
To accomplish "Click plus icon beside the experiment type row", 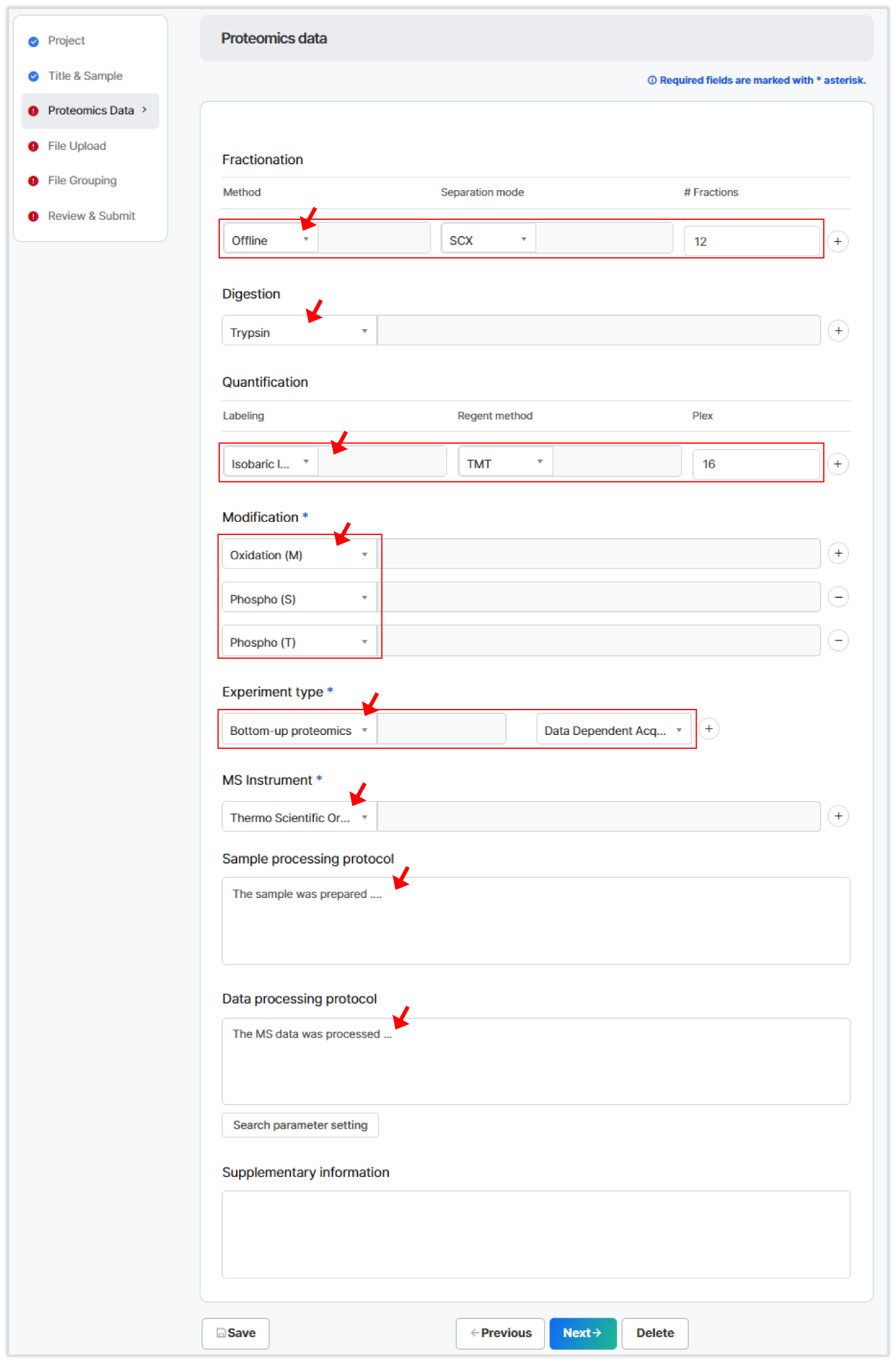I will (709, 729).
